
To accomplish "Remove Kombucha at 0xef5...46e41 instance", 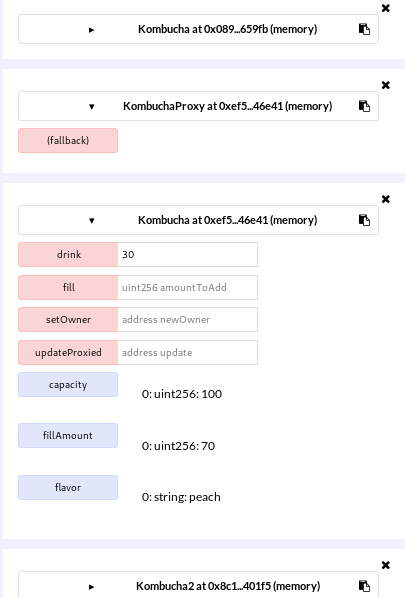I will [386, 199].
